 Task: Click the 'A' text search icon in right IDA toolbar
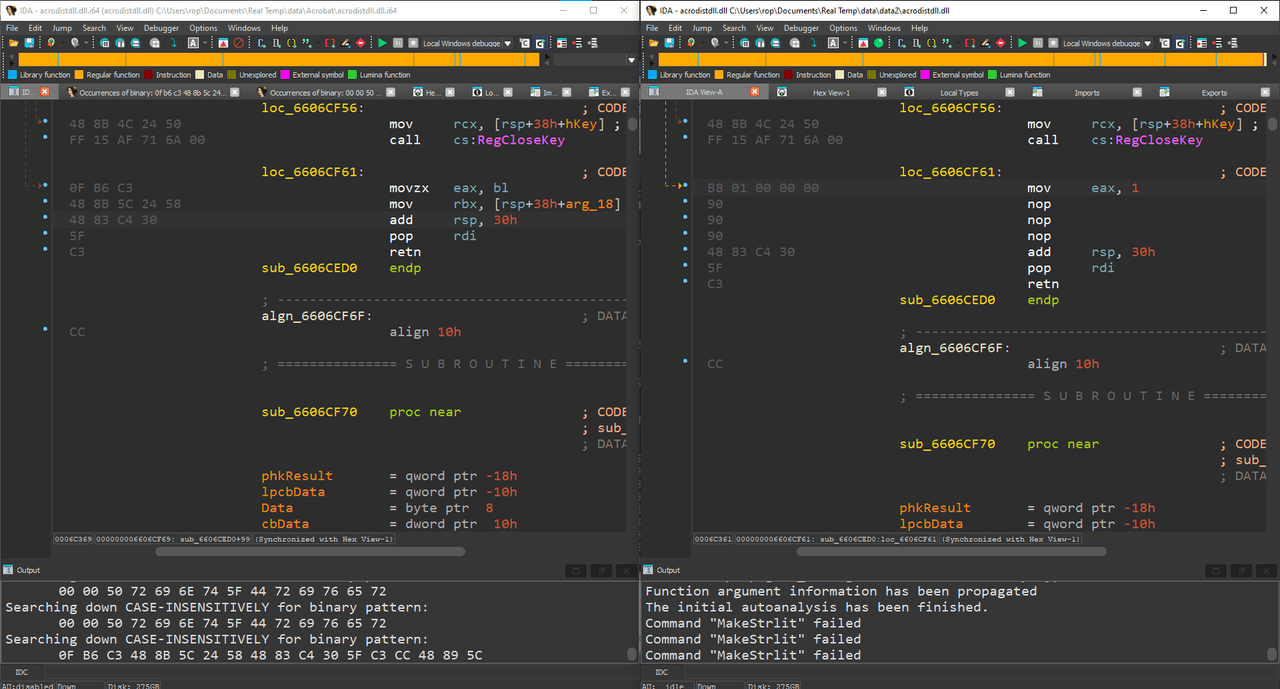833,43
